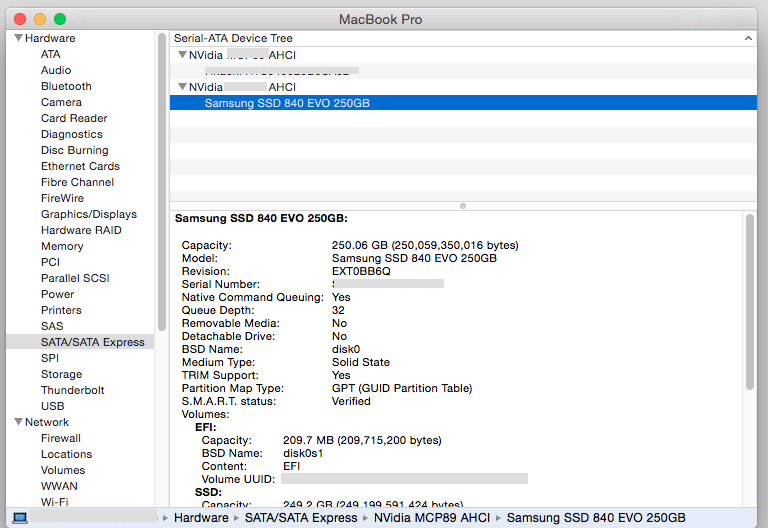Select SAS in the sidebar
768x528 pixels.
[x=52, y=326]
